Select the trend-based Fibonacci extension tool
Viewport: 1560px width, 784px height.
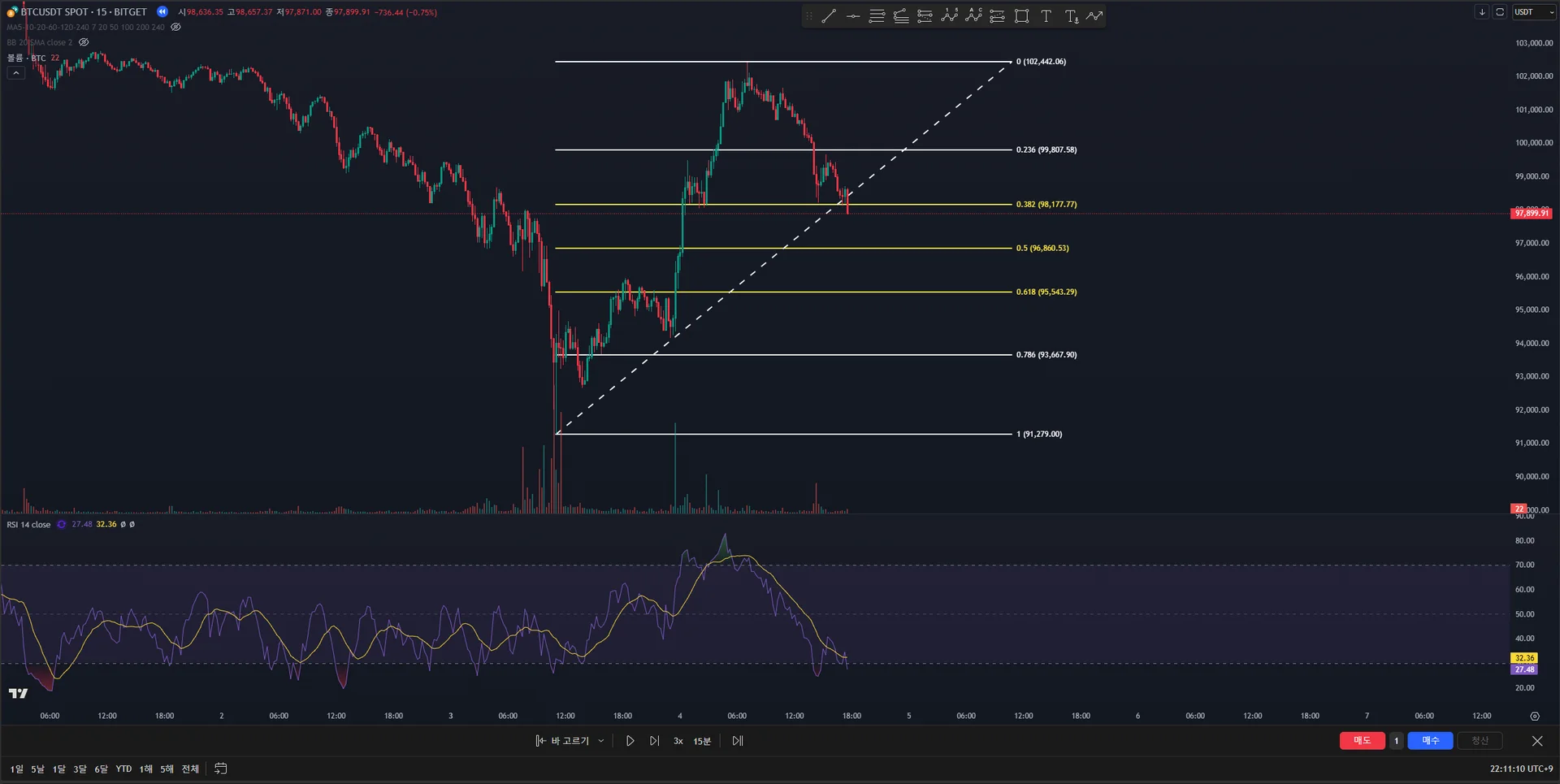(x=901, y=16)
